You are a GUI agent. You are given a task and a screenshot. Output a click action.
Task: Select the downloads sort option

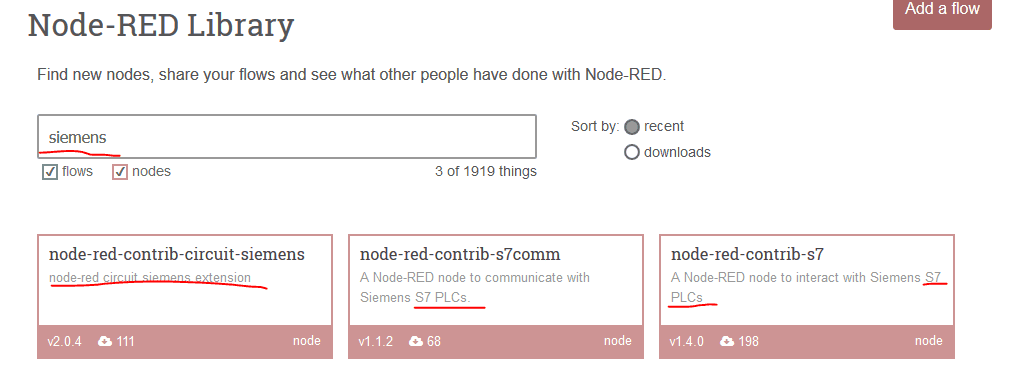[x=632, y=153]
